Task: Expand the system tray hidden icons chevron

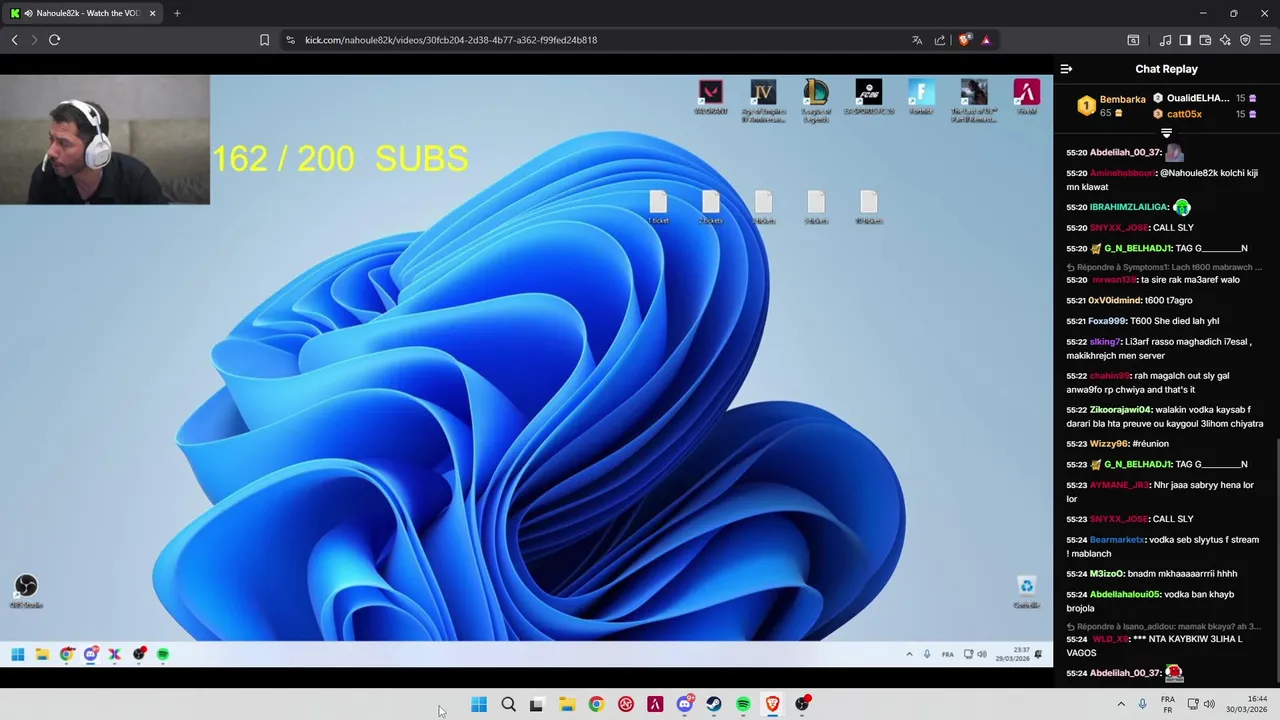Action: [x=1121, y=704]
